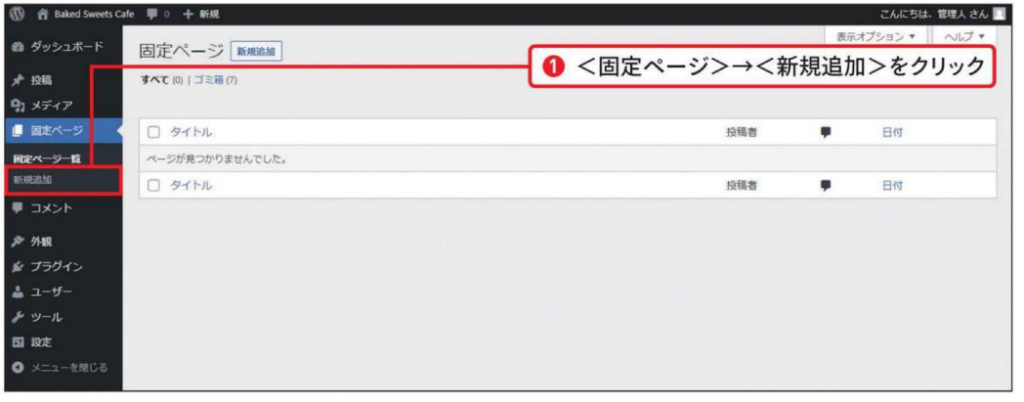Click the plus 新規 icon in admin bar
Viewport: 1024px width, 402px height.
click(188, 14)
